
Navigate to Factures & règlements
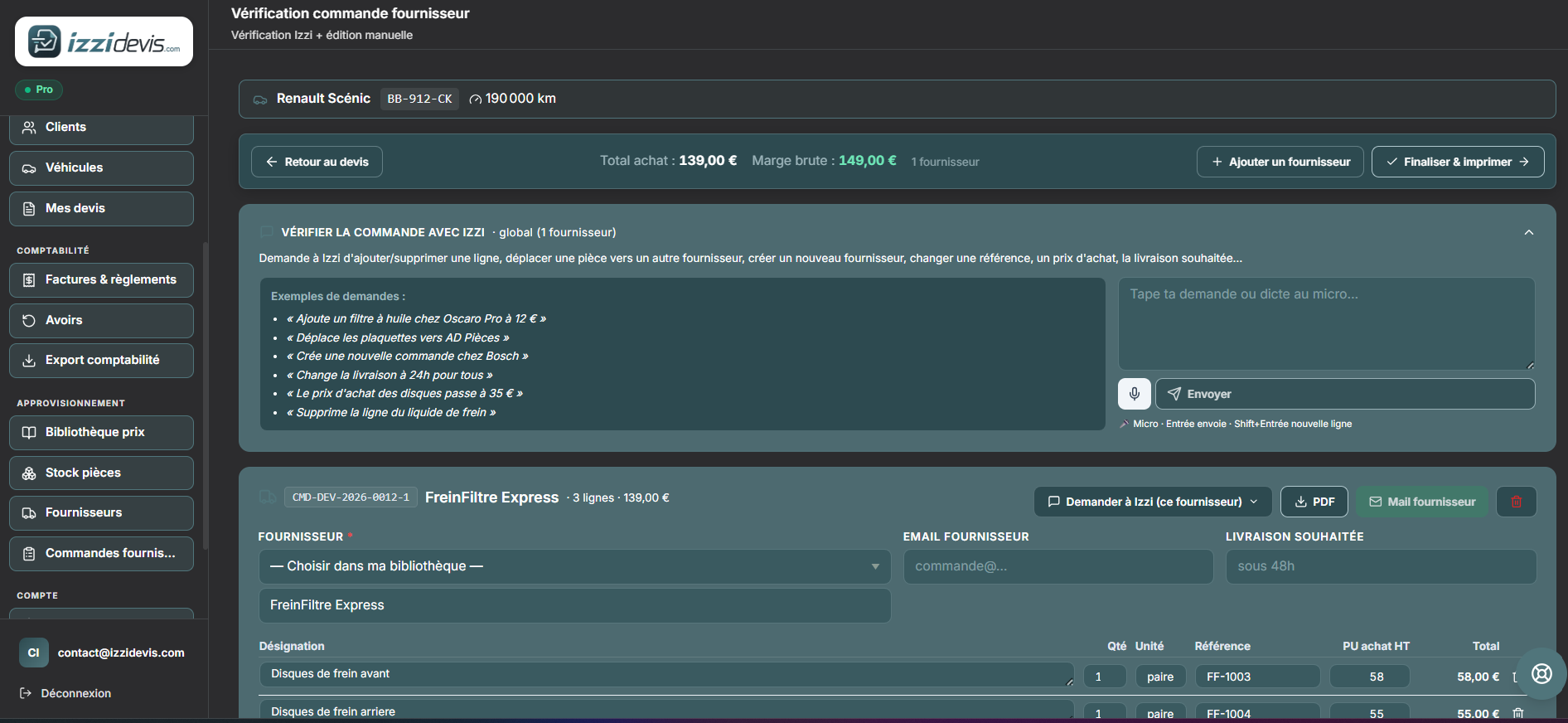tap(101, 280)
